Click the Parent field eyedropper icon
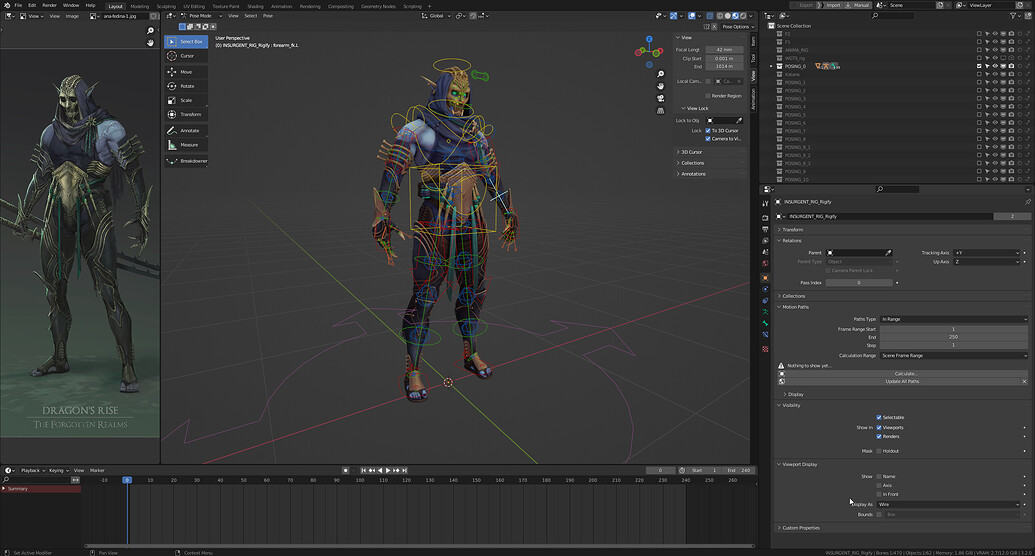Image resolution: width=1035 pixels, height=556 pixels. click(x=888, y=252)
